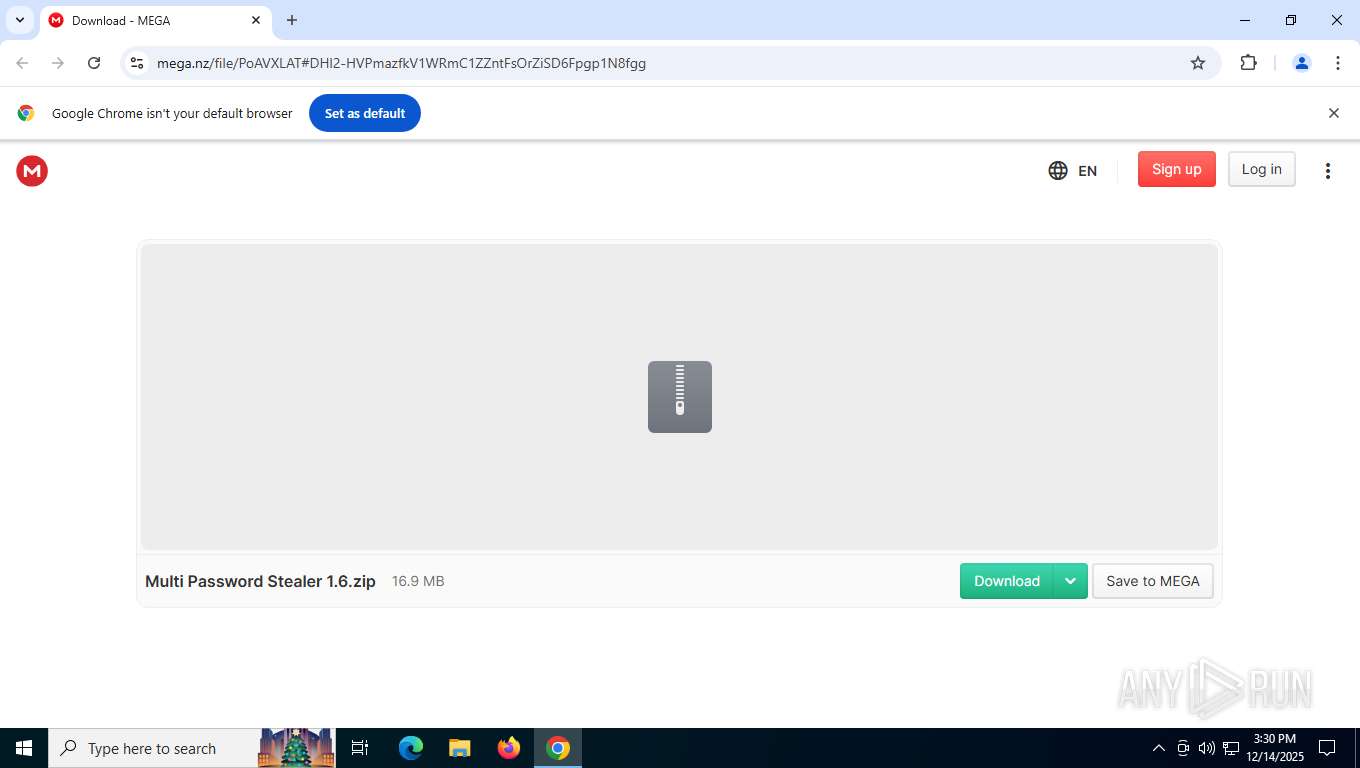Click the Log in button

click(1262, 169)
